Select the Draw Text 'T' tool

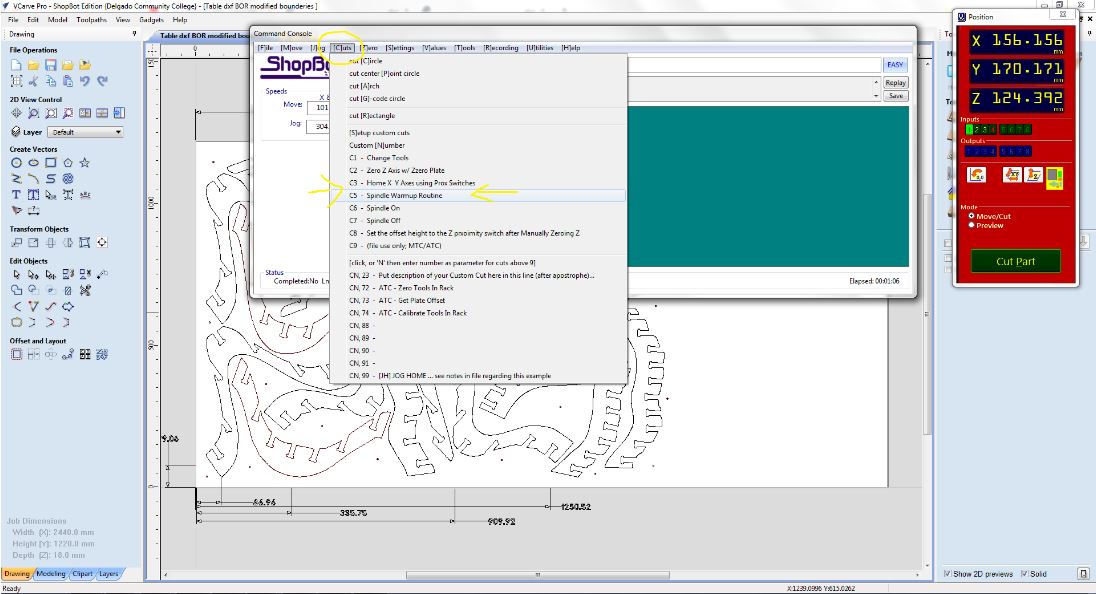[16, 195]
